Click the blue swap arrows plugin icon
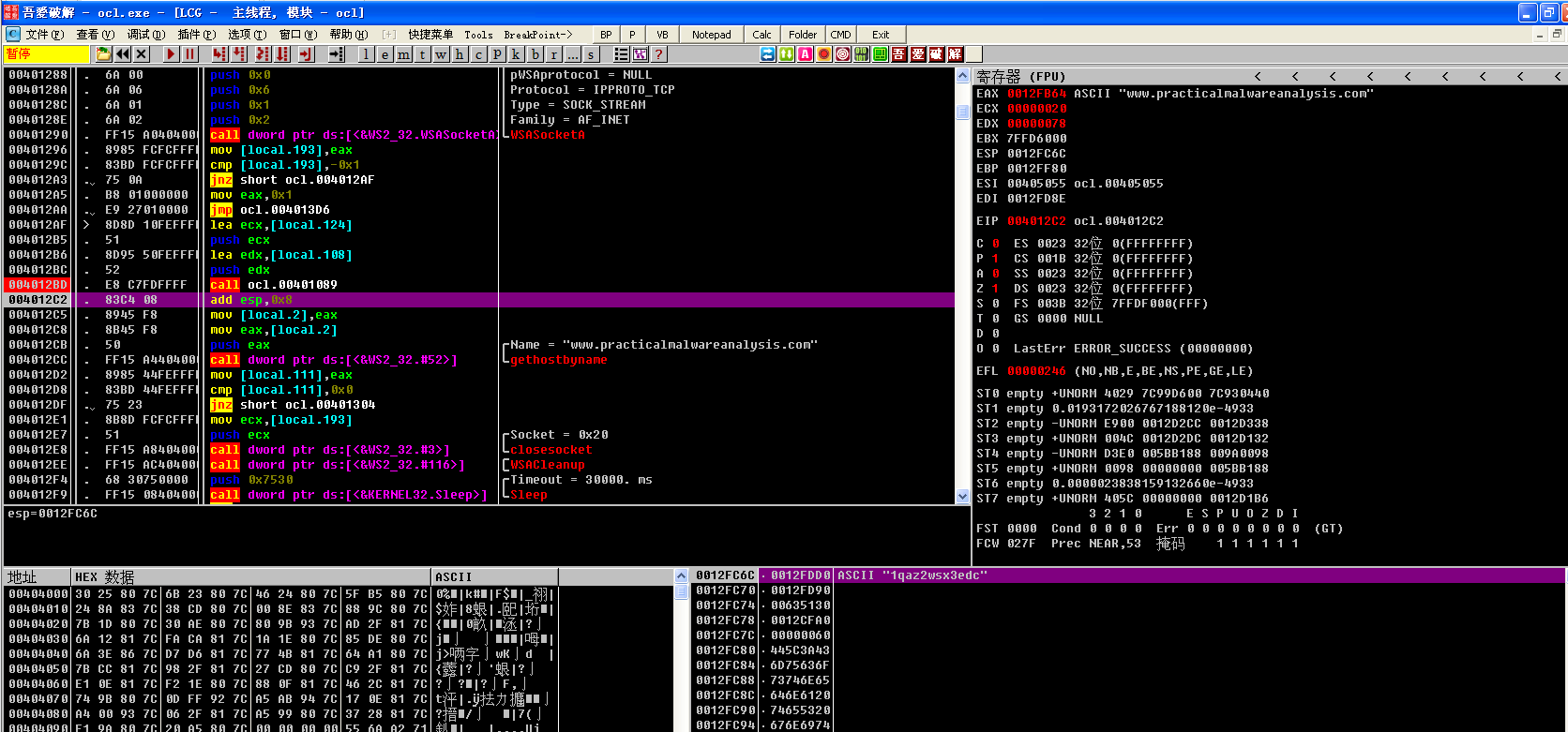This screenshot has height=732, width=1568. [768, 54]
